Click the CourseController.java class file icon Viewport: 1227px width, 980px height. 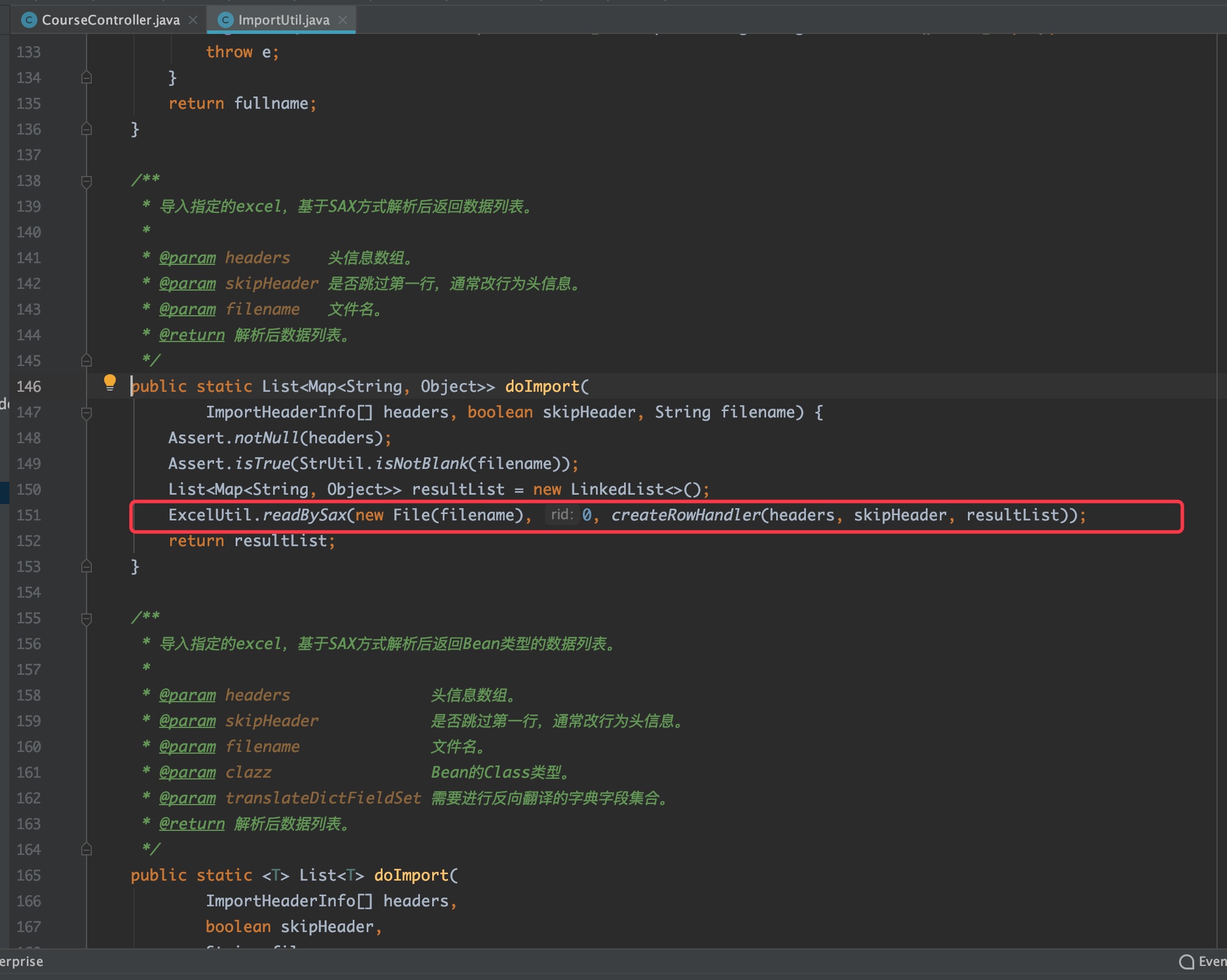pyautogui.click(x=29, y=20)
